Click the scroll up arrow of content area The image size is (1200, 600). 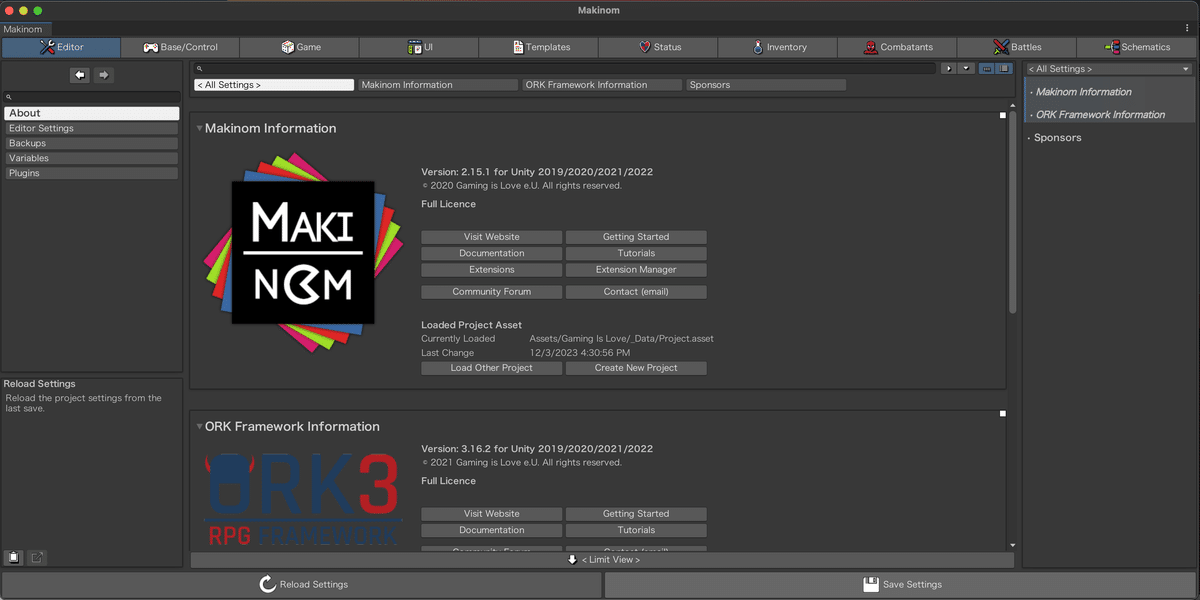[1013, 103]
